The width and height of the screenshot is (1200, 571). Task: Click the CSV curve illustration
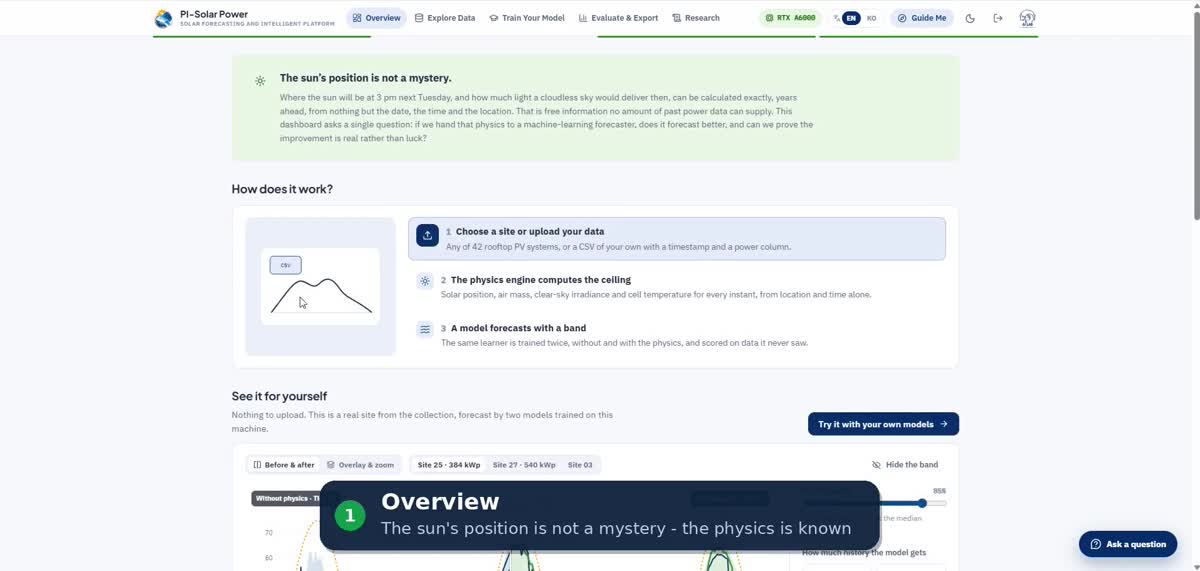click(x=320, y=286)
